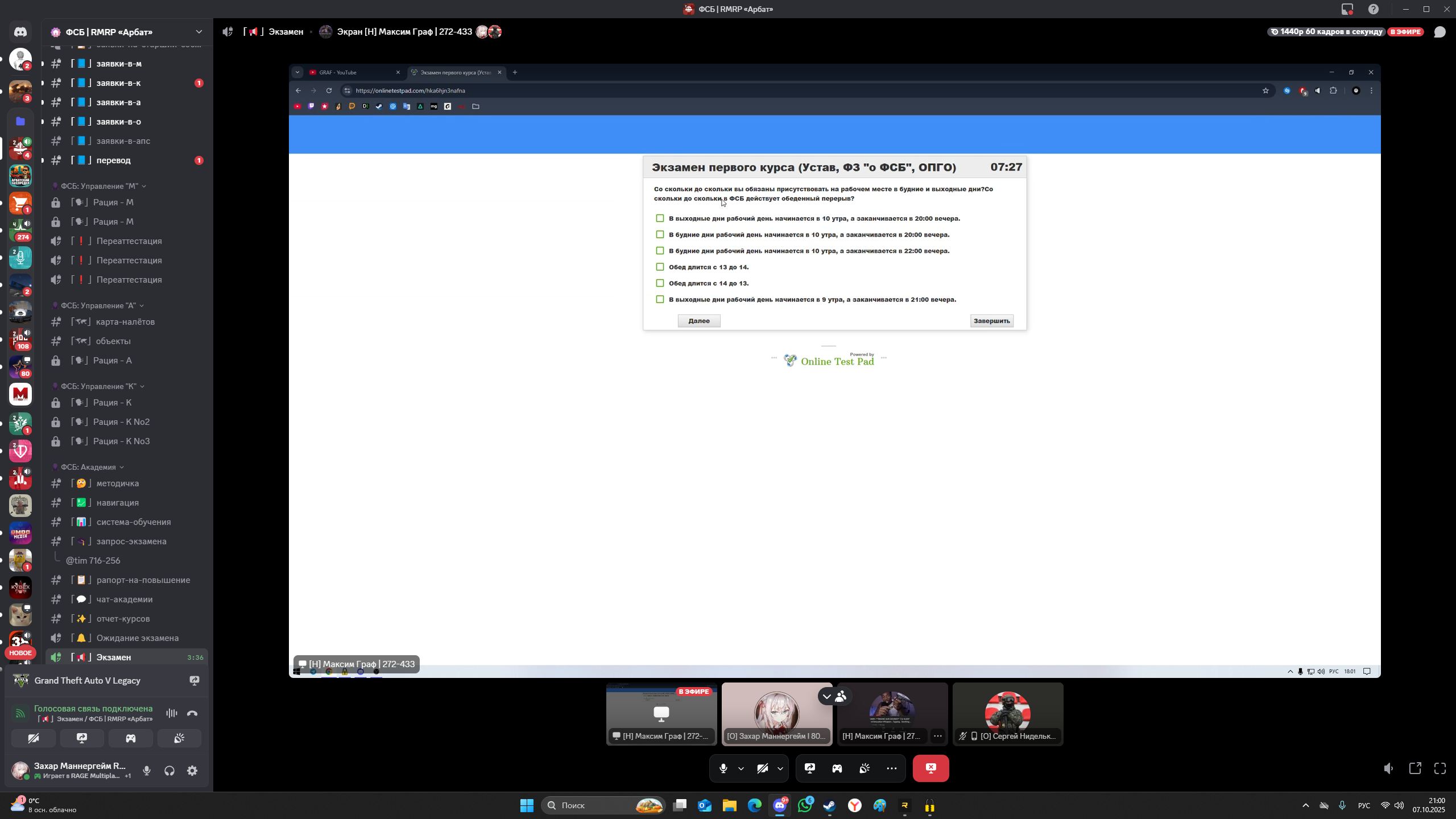Toggle camera off button in voice panel
Image resolution: width=1456 pixels, height=819 pixels.
click(34, 738)
